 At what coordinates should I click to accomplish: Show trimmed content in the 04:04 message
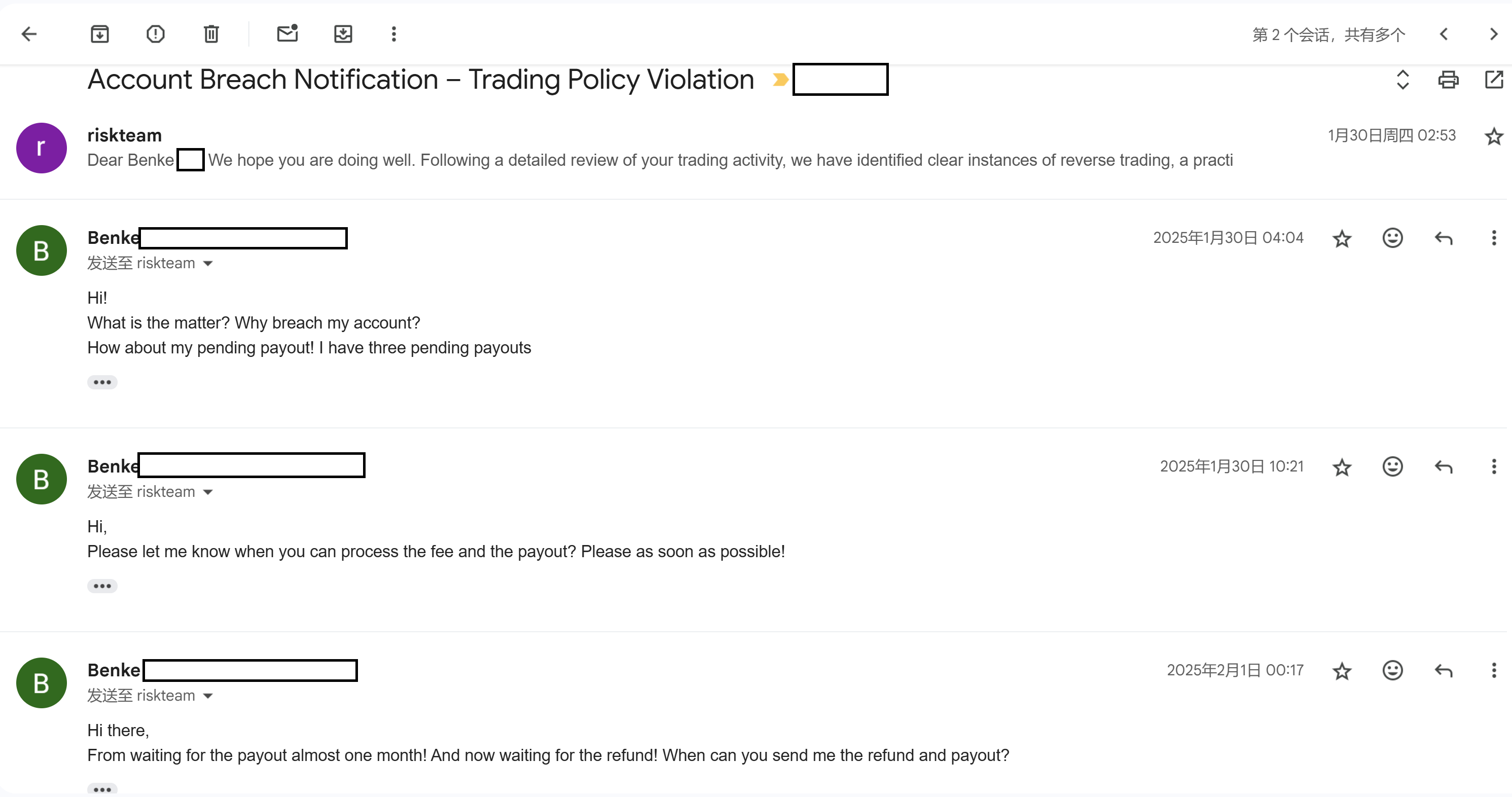click(102, 383)
